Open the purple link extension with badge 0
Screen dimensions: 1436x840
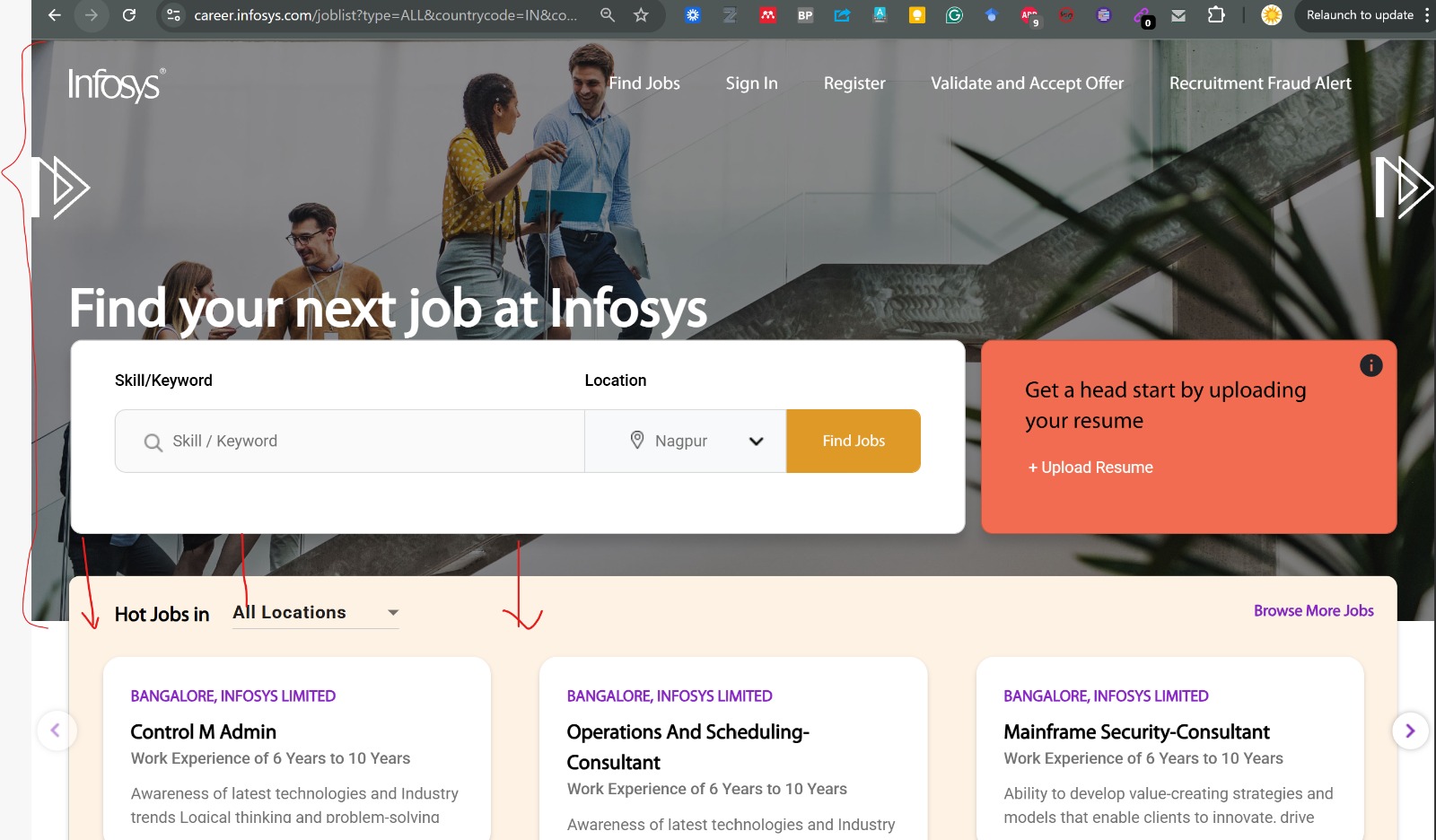pos(1143,16)
